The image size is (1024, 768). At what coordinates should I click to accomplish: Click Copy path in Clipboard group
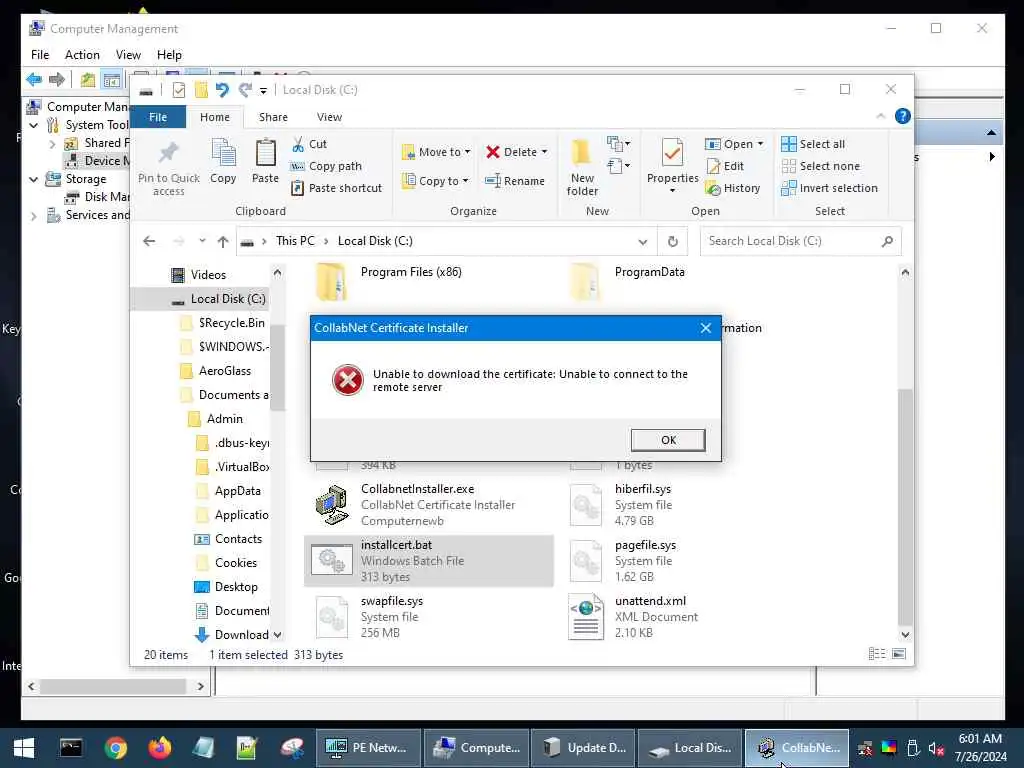[327, 166]
